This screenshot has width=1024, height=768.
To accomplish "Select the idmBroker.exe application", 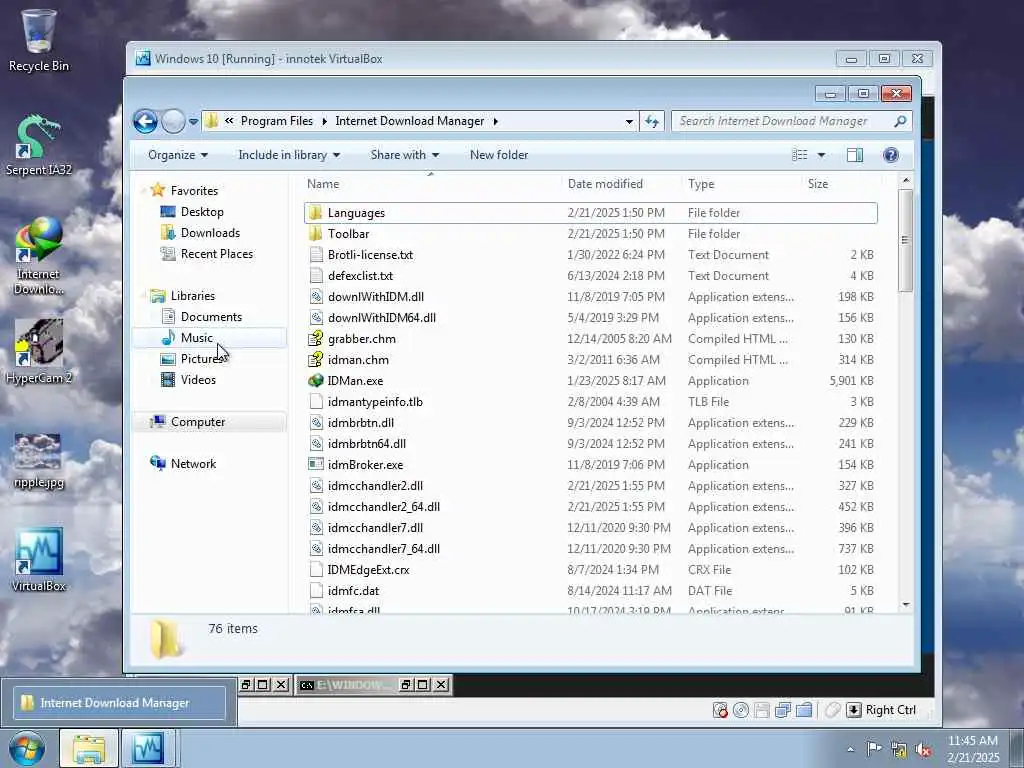I will point(590,465).
